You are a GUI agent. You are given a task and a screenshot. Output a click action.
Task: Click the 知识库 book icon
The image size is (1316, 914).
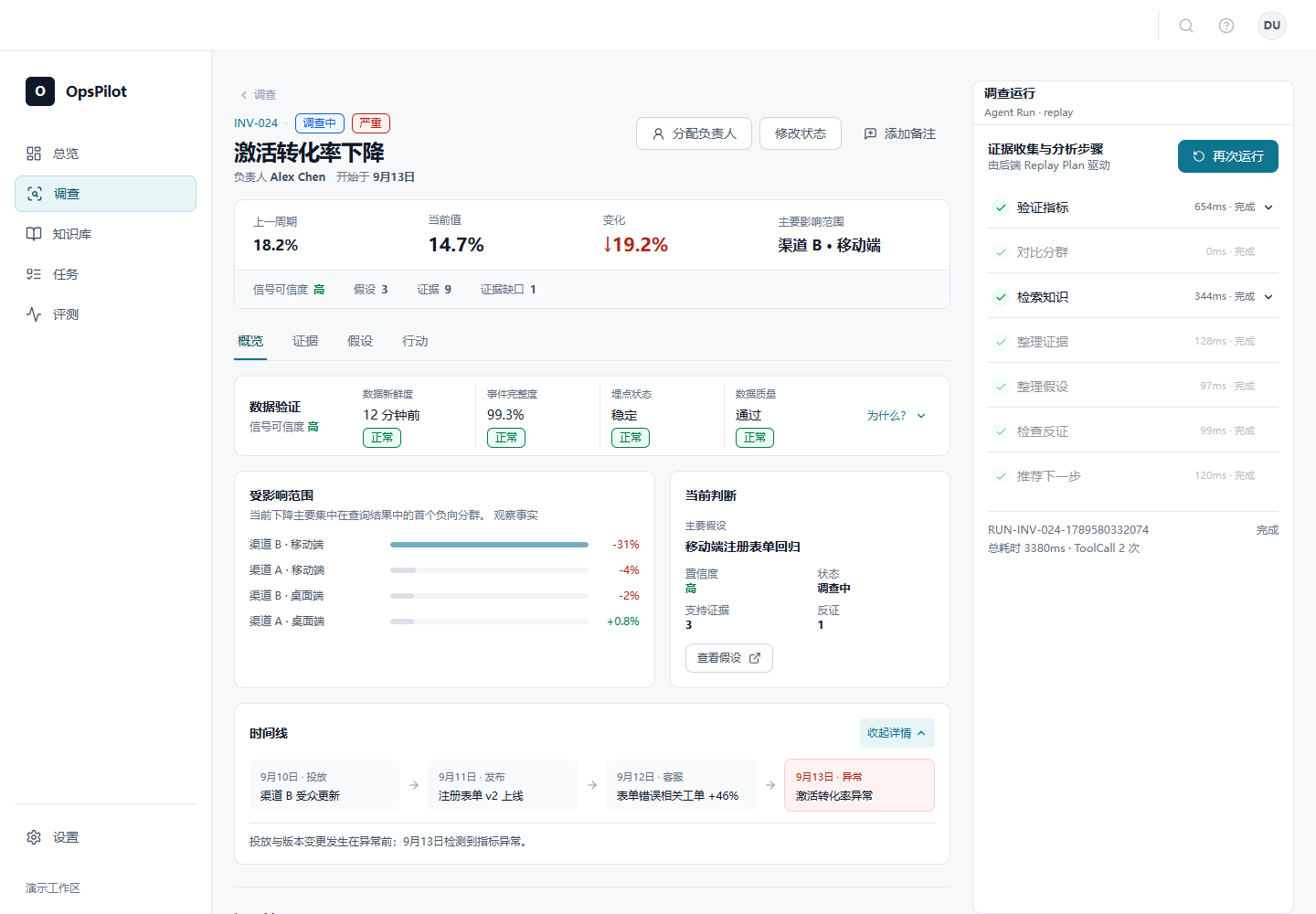click(34, 234)
